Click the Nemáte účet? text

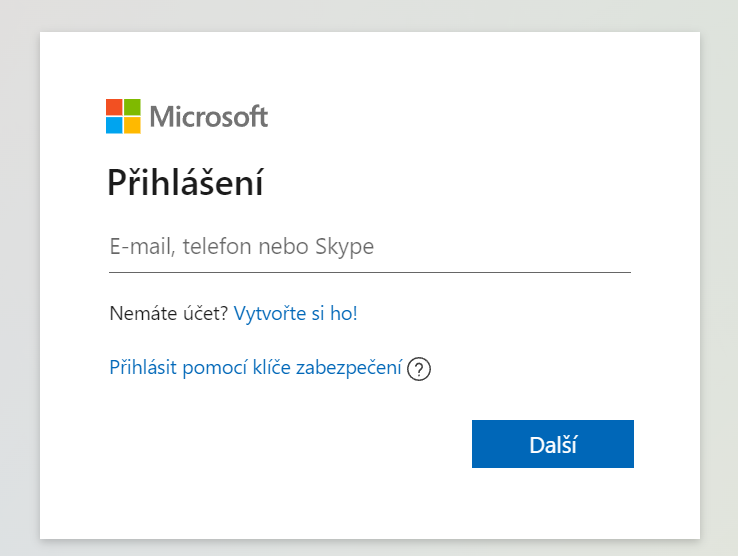168,313
